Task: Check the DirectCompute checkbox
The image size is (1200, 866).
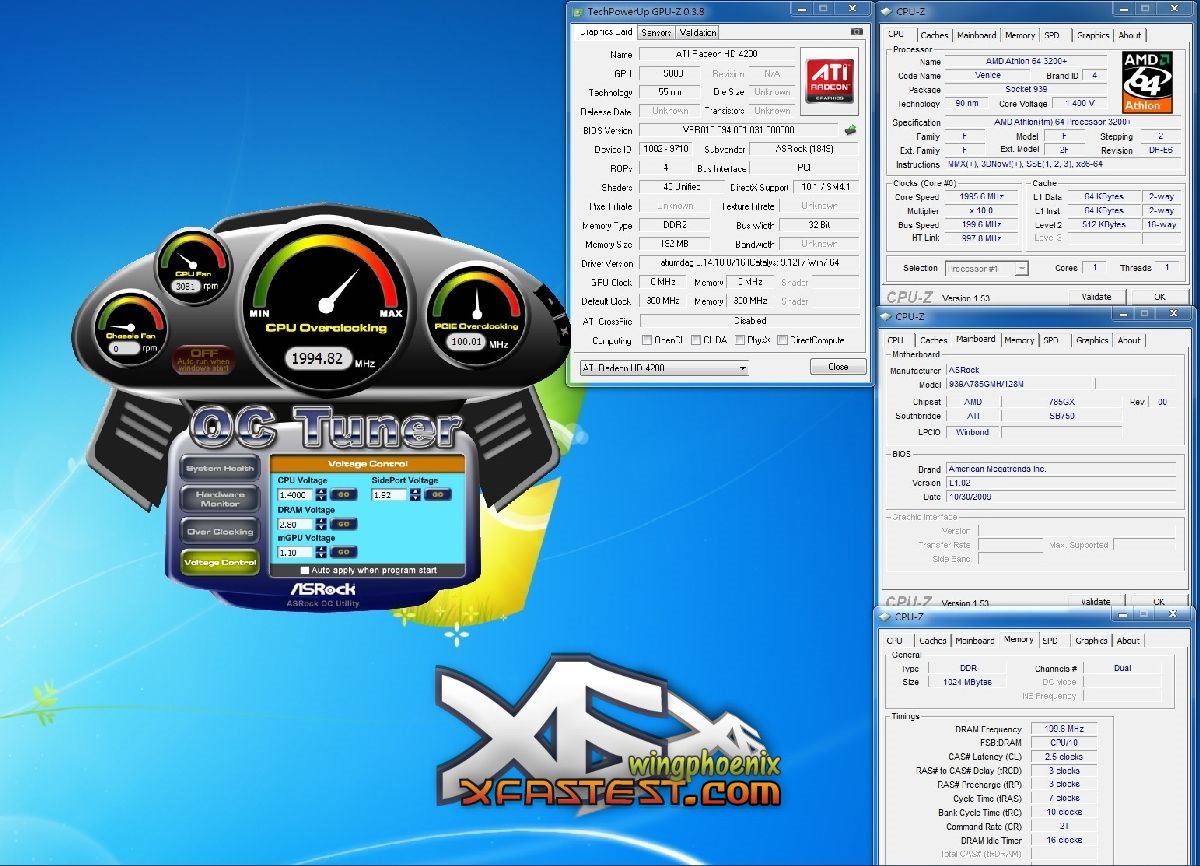Action: pyautogui.click(x=783, y=340)
